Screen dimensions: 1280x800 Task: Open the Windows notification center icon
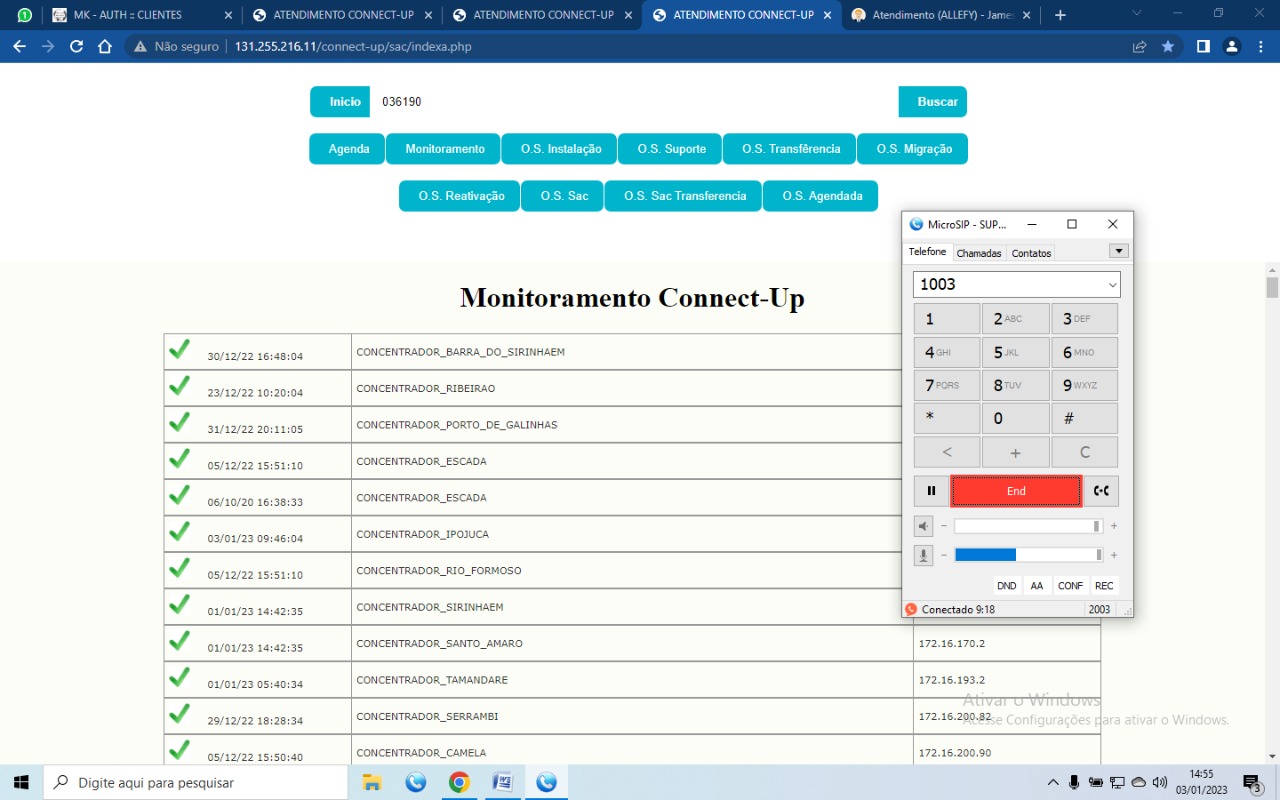(x=1252, y=782)
